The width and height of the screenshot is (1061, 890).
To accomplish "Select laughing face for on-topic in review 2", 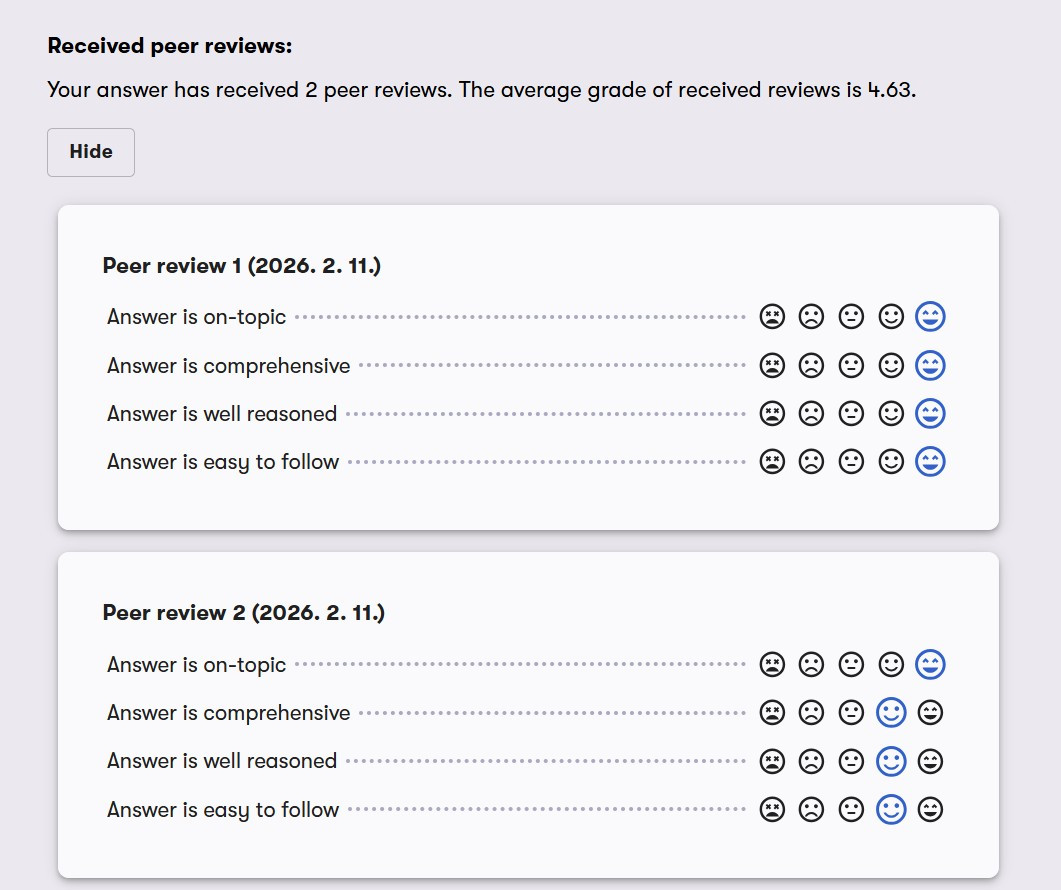I will pos(930,664).
